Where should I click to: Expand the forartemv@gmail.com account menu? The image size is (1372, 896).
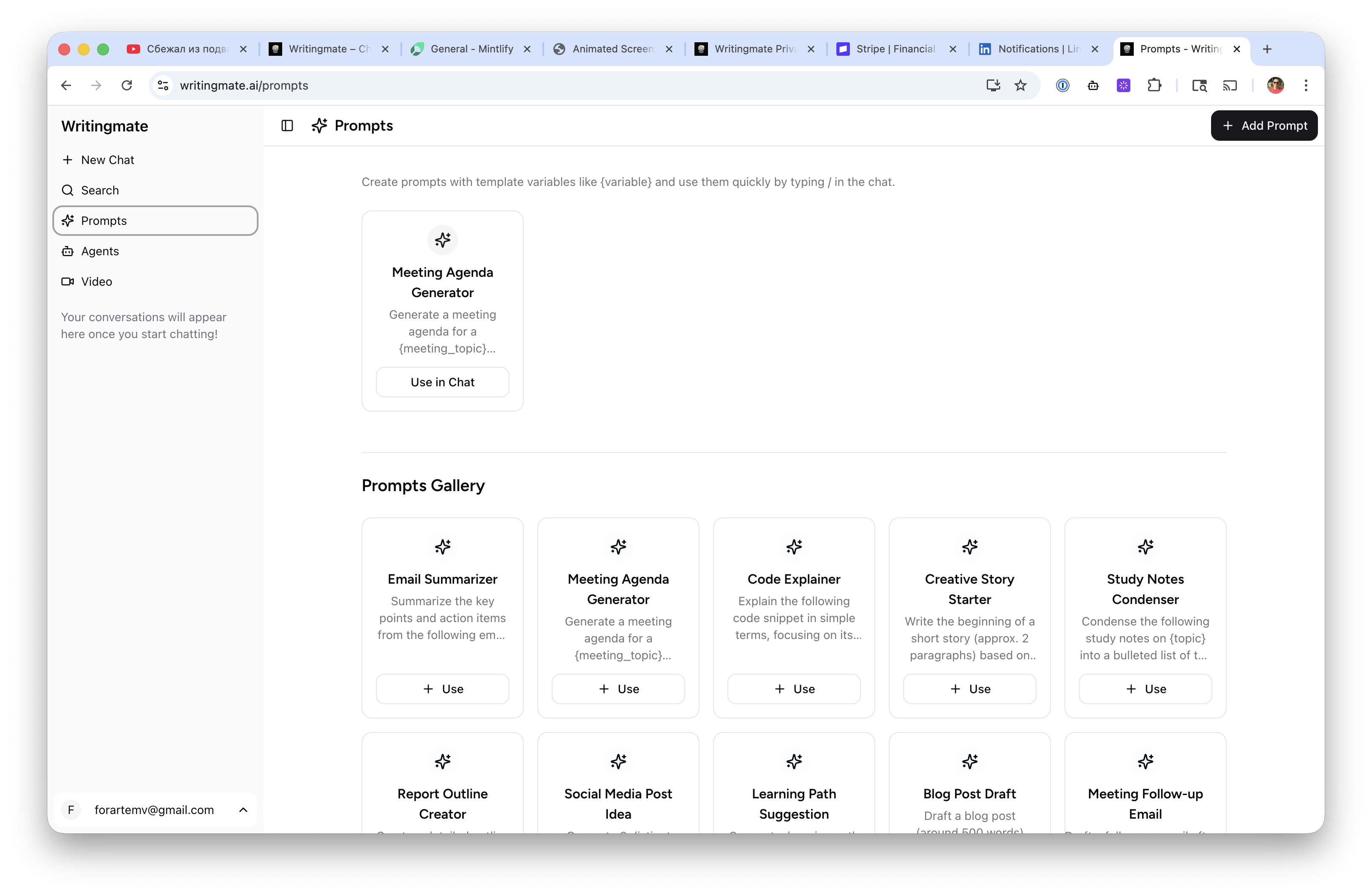(155, 809)
